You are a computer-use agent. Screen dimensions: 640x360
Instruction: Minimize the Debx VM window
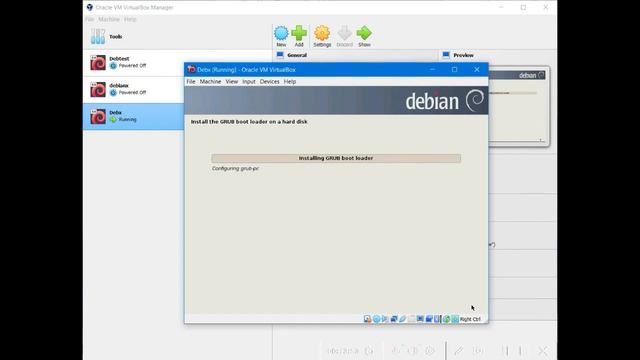(x=433, y=69)
